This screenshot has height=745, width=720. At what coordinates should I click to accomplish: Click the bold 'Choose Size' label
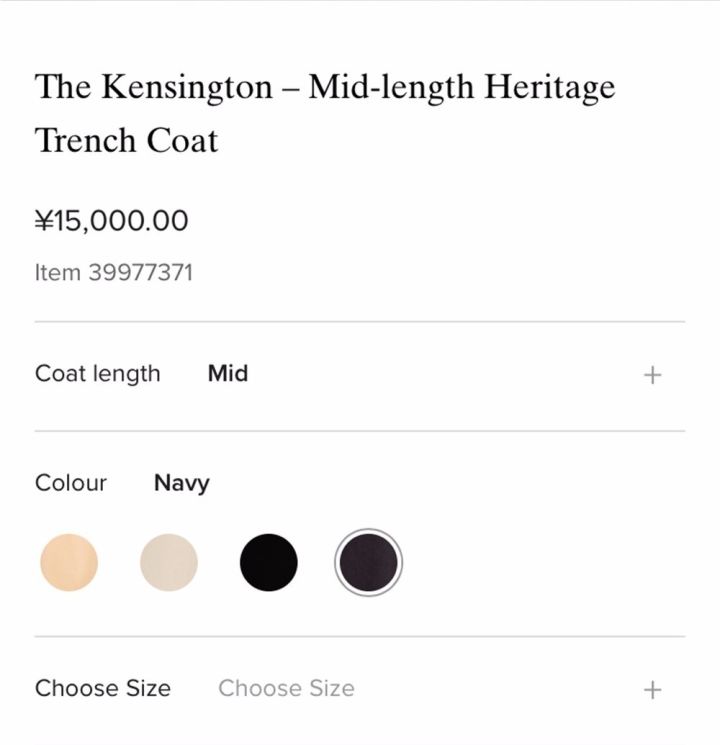pyautogui.click(x=103, y=688)
